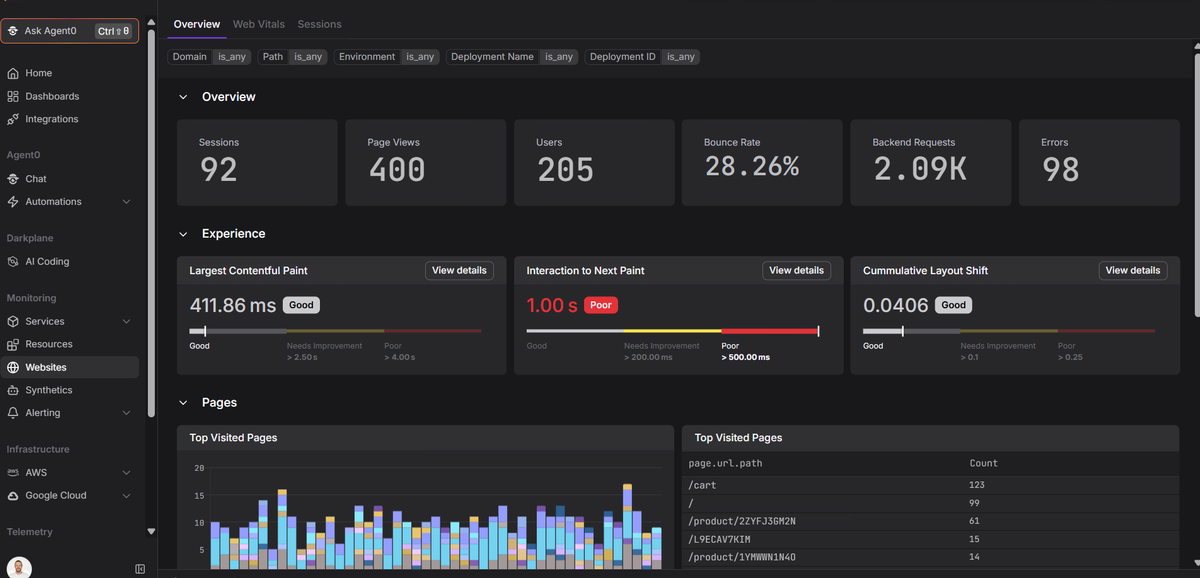Image resolution: width=1200 pixels, height=578 pixels.
Task: Click the AI Coding icon
Action: (x=13, y=262)
